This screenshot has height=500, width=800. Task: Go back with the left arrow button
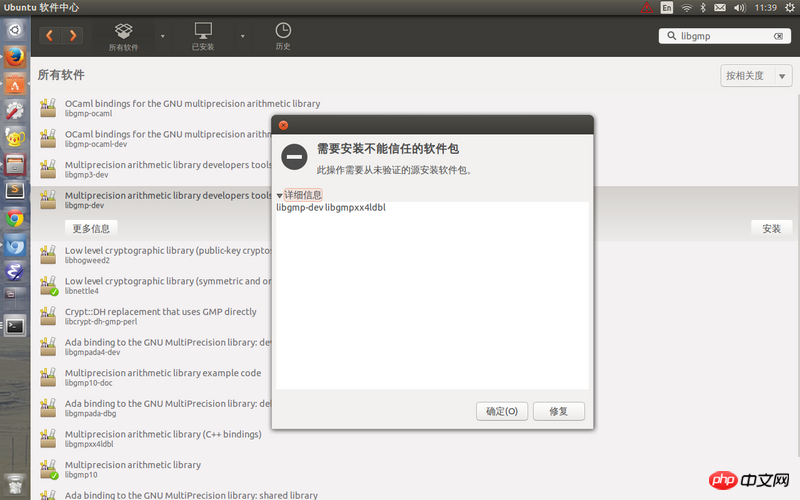(x=50, y=36)
